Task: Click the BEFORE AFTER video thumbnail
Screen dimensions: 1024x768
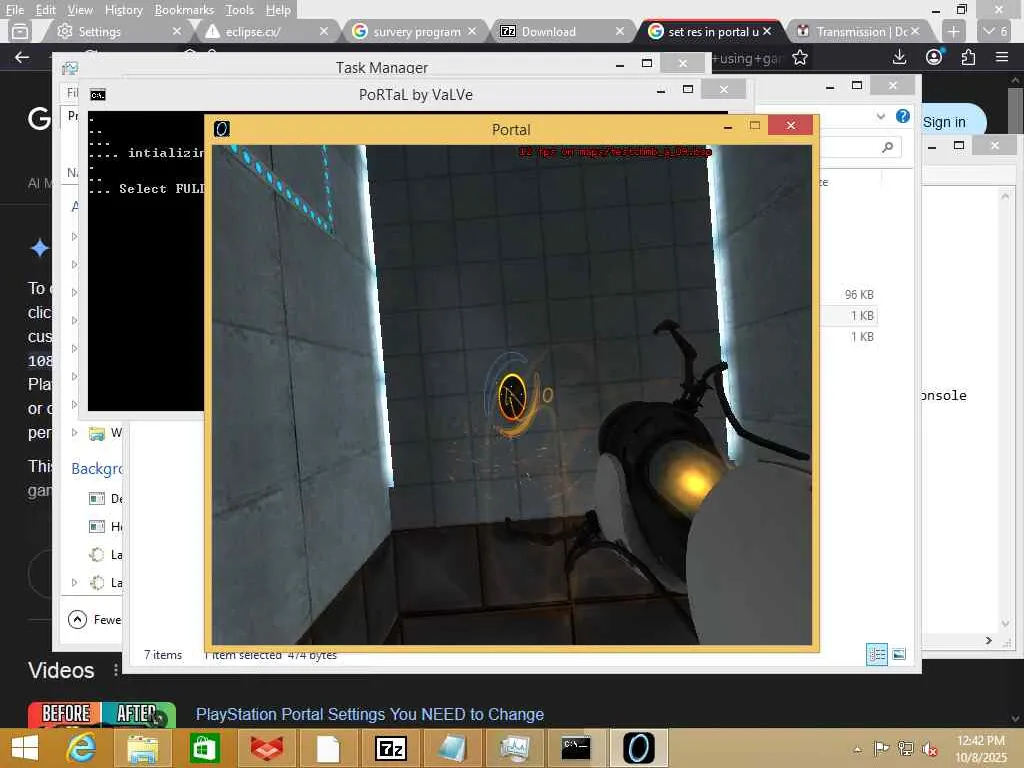Action: coord(102,714)
